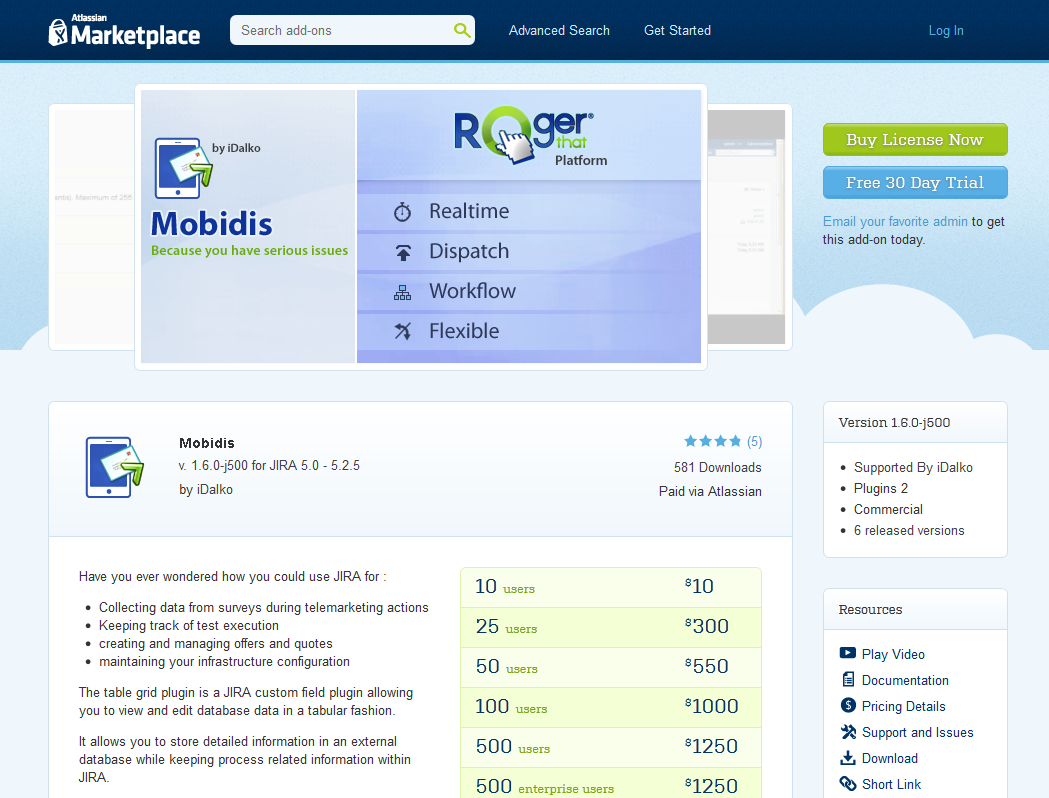Click the Play Video icon
This screenshot has height=798, width=1049.
click(x=848, y=654)
